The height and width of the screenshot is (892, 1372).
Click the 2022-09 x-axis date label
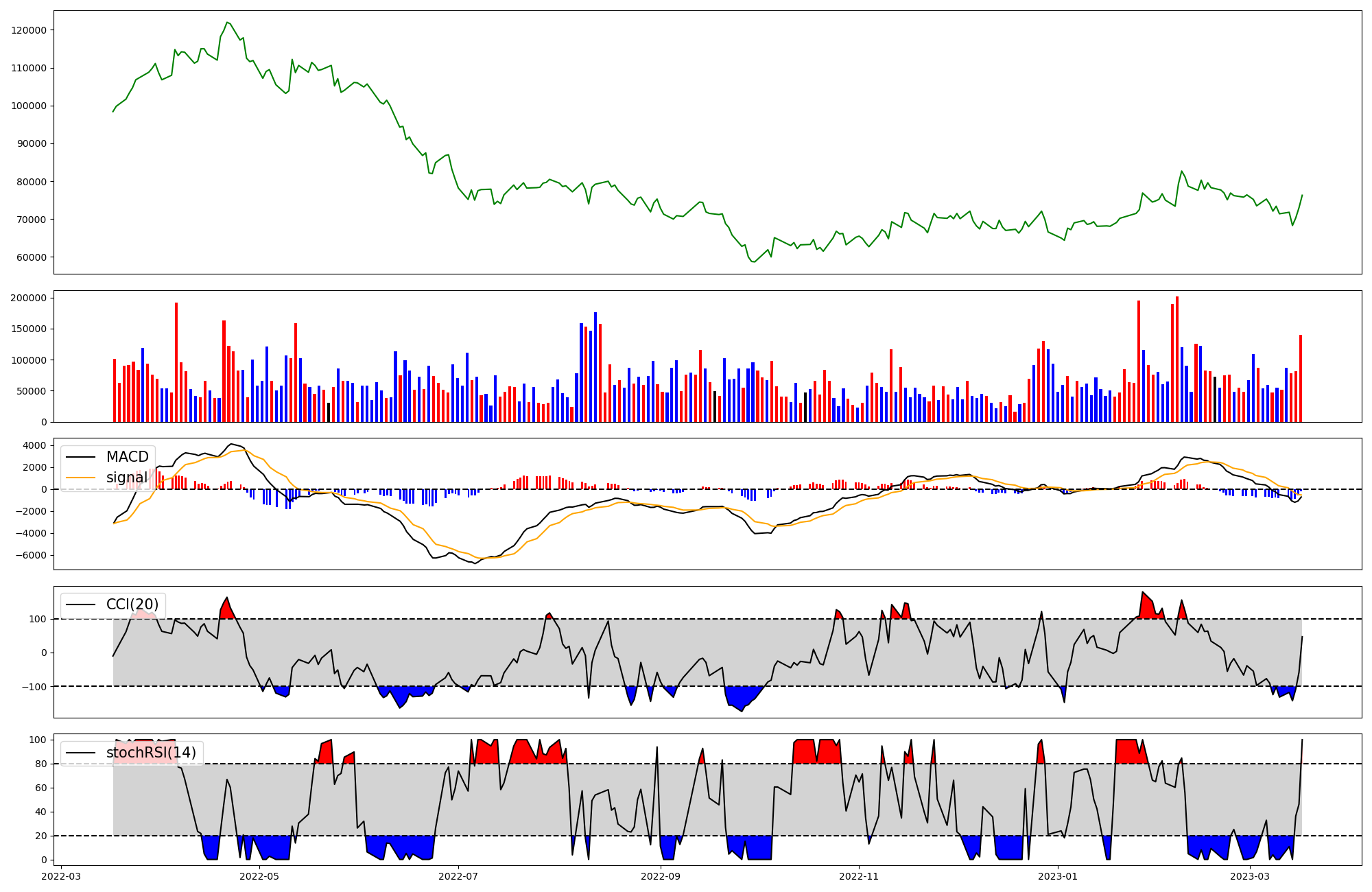click(661, 876)
